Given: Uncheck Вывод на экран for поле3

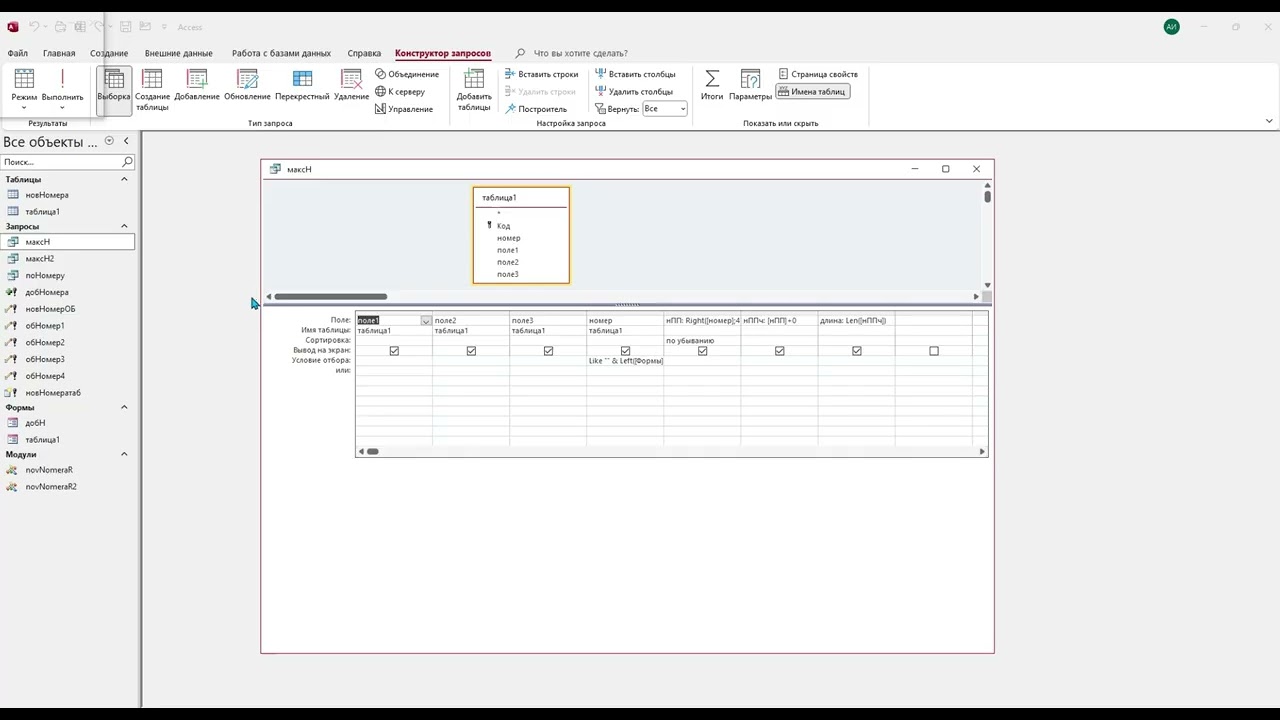Looking at the screenshot, I should 548,351.
